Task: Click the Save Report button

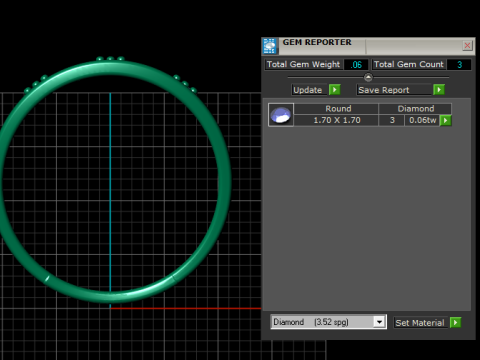Action: [394, 90]
